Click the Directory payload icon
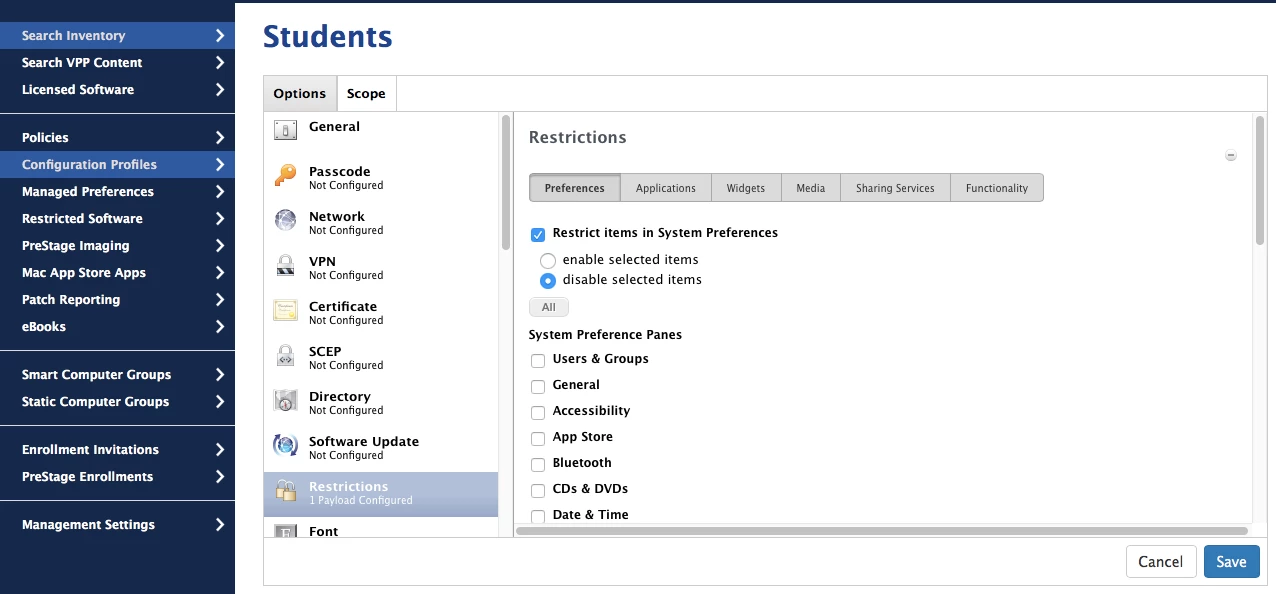The image size is (1276, 594). pos(285,401)
